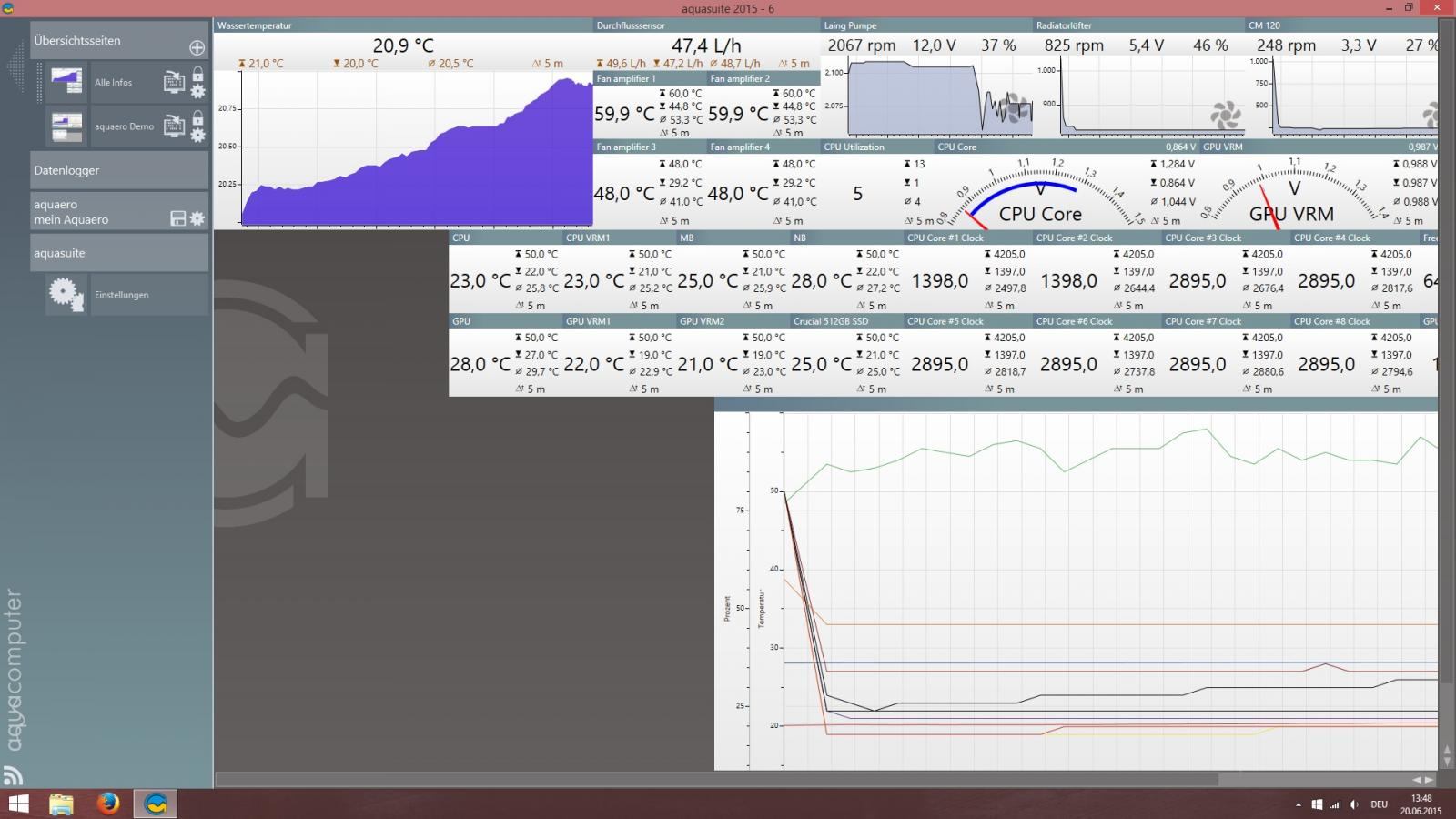Select the GPU VRM1 22,0 °C tile
The width and height of the screenshot is (1456, 819).
tap(620, 356)
